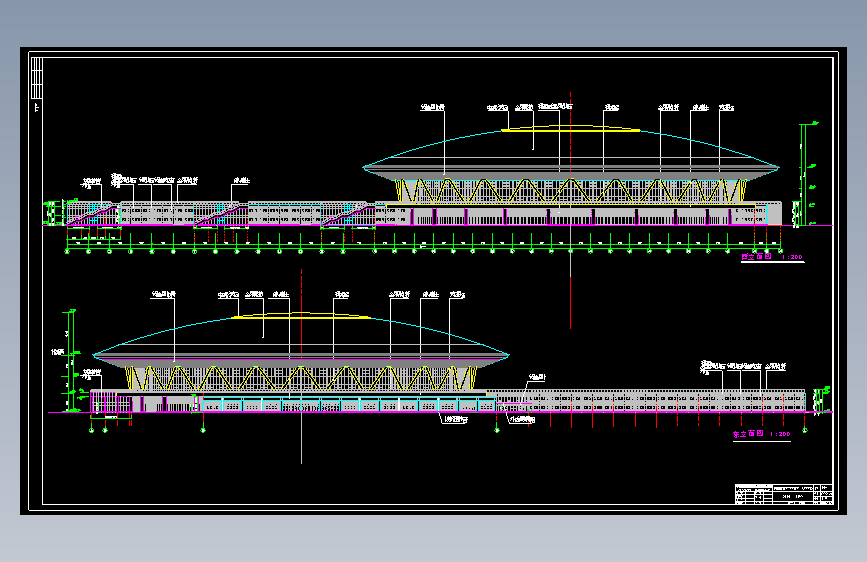Select the narrow revision grid on the sheet border
Screen dimensions: 867x562
point(36,78)
